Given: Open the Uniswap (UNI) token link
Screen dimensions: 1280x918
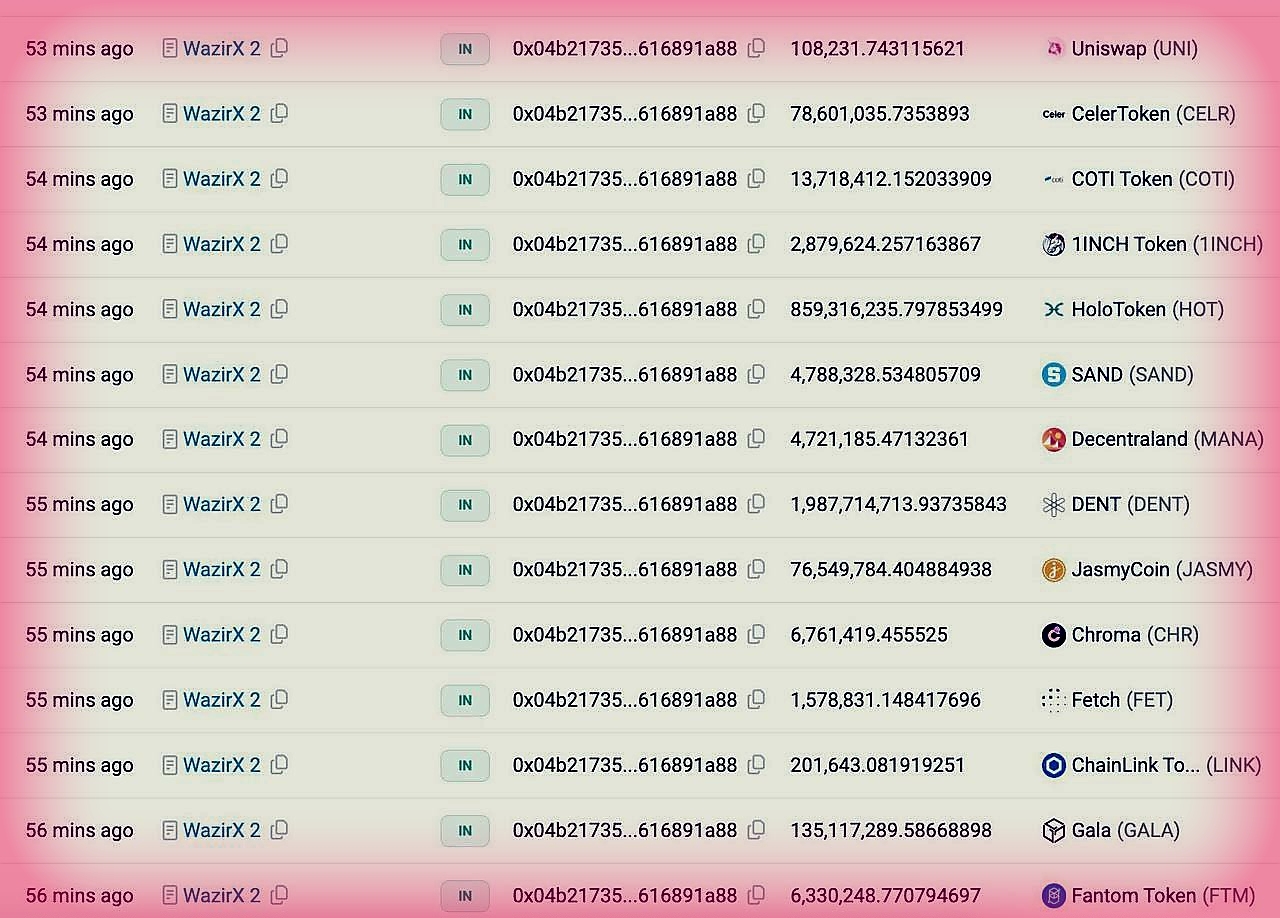Looking at the screenshot, I should (1134, 48).
